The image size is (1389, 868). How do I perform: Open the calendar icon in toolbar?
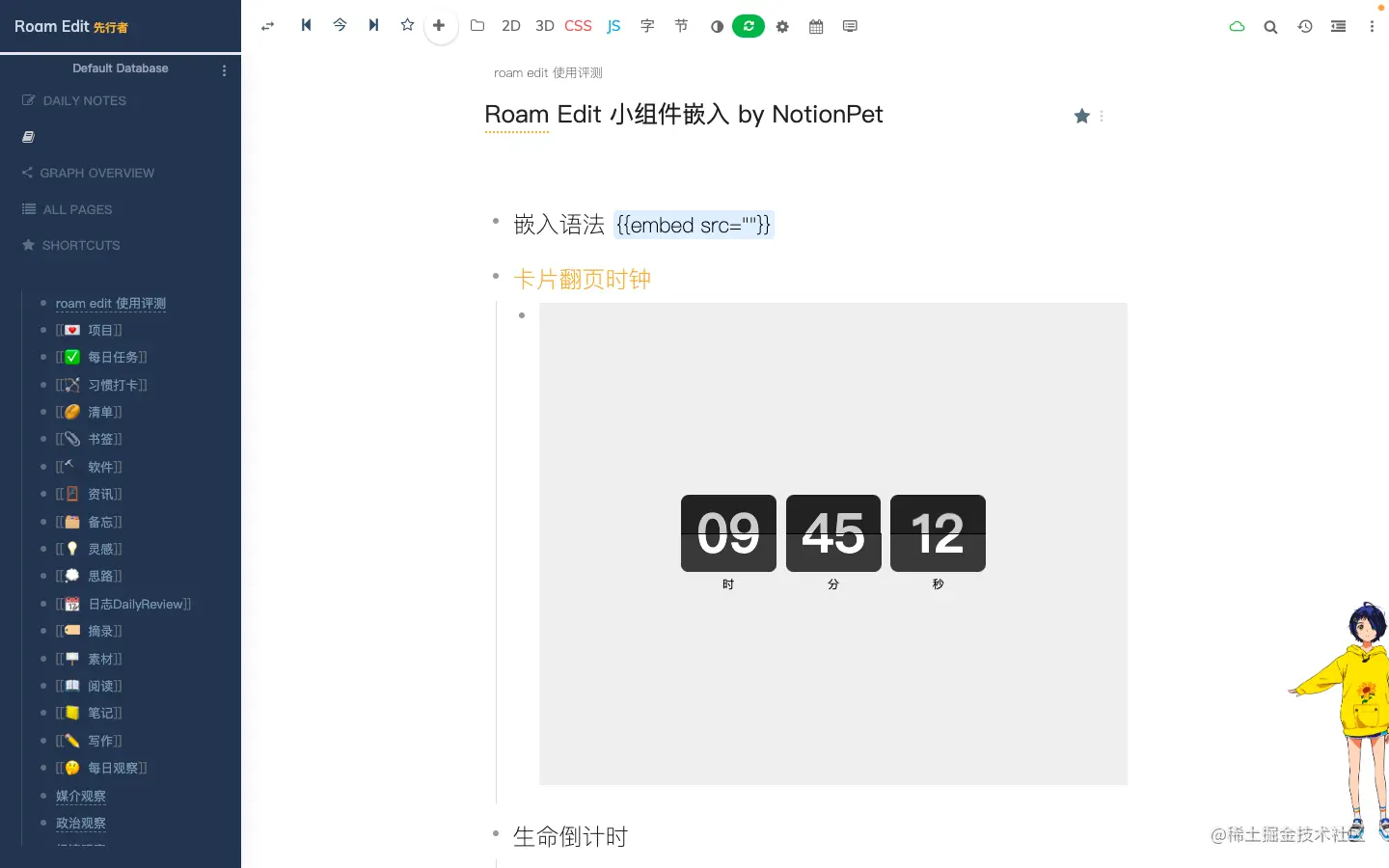[x=816, y=27]
